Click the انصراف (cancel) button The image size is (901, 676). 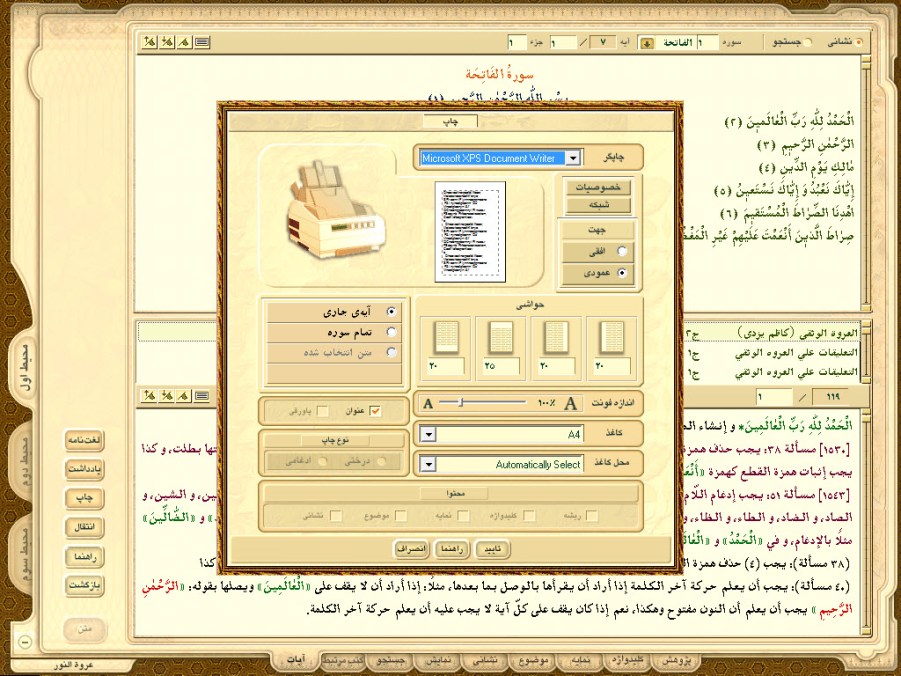click(411, 549)
